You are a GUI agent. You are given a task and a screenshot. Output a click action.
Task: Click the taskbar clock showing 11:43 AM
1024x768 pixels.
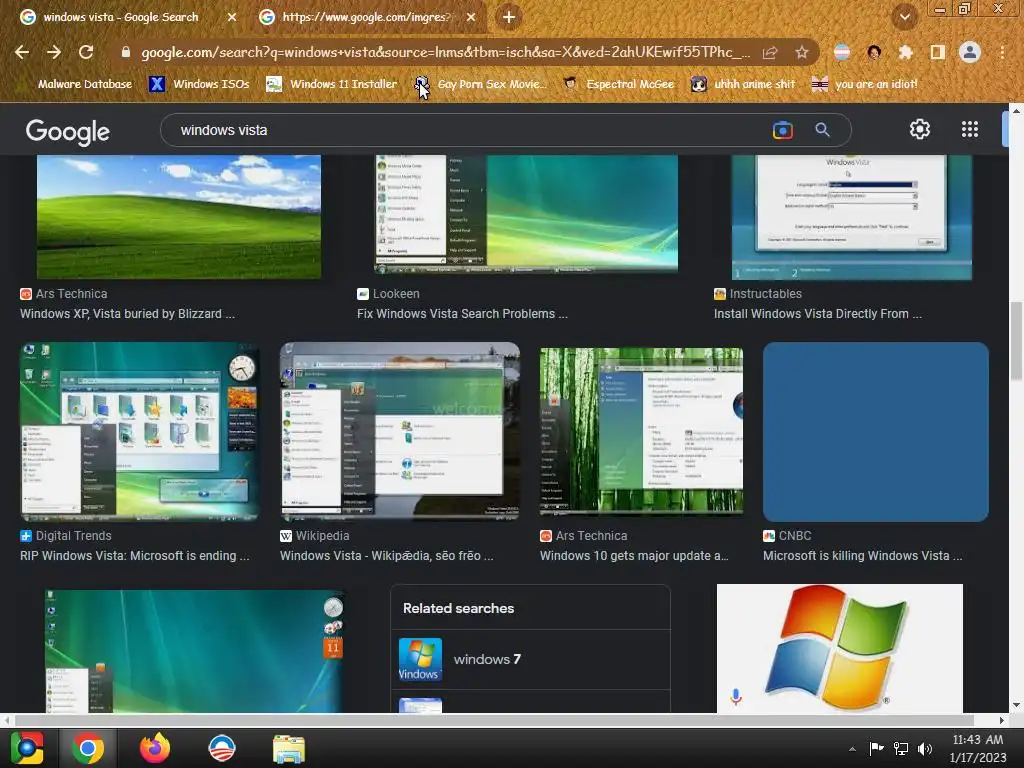click(978, 748)
